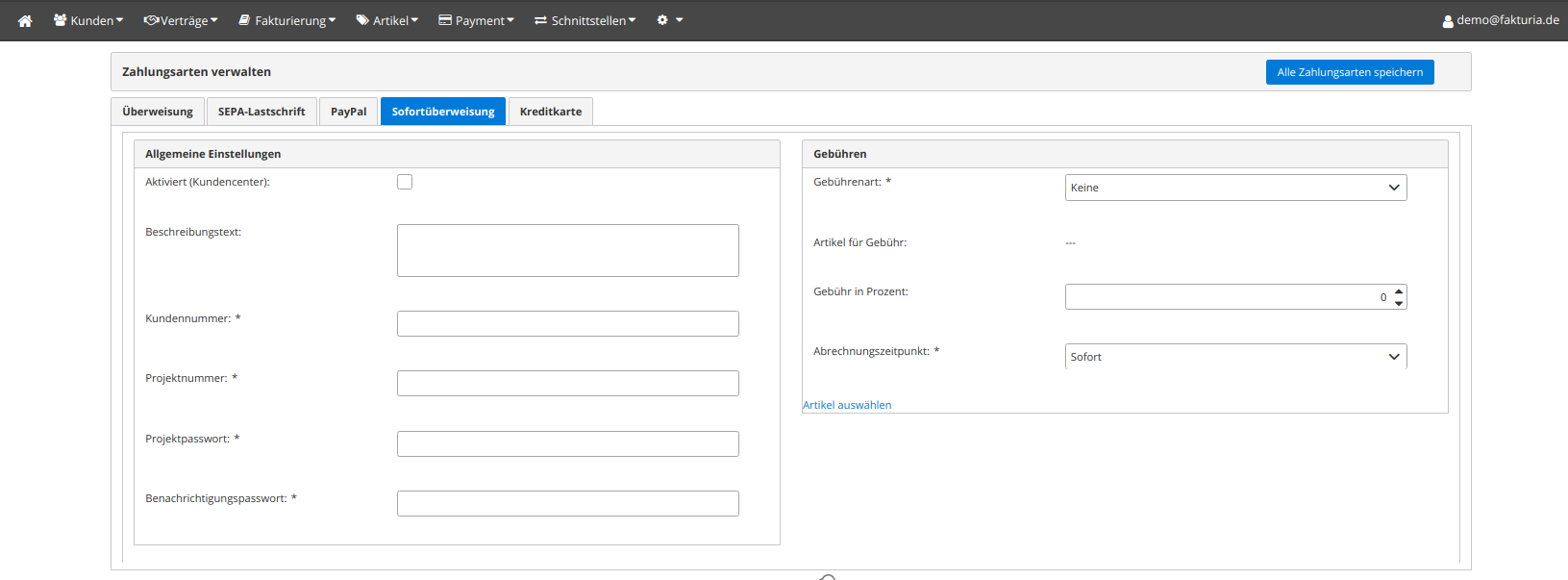Click Alle Zahlungsarten speichern button
1568x580 pixels.
(1350, 72)
